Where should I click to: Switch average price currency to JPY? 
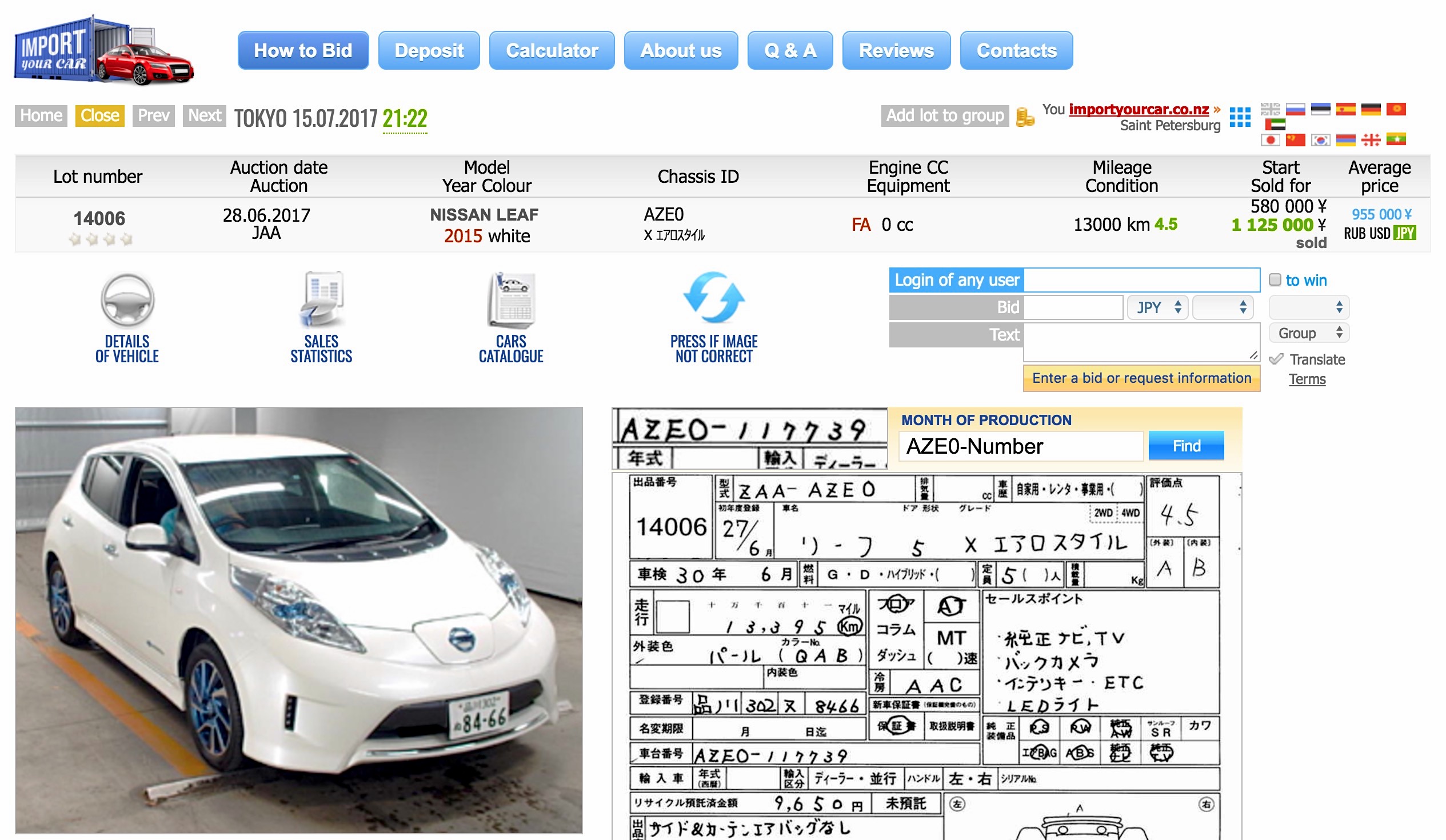pos(1404,234)
